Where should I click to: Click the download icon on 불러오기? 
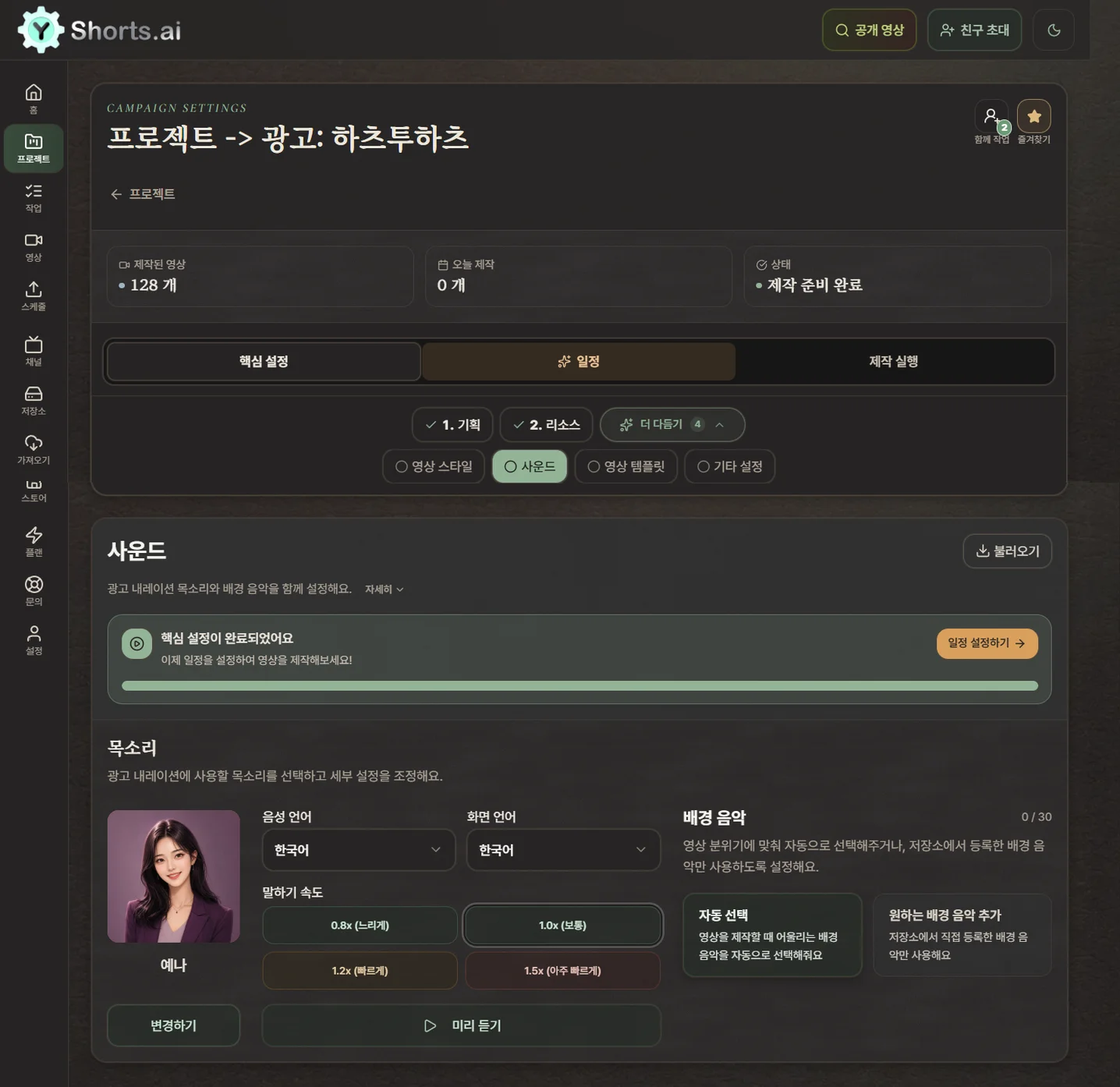982,551
